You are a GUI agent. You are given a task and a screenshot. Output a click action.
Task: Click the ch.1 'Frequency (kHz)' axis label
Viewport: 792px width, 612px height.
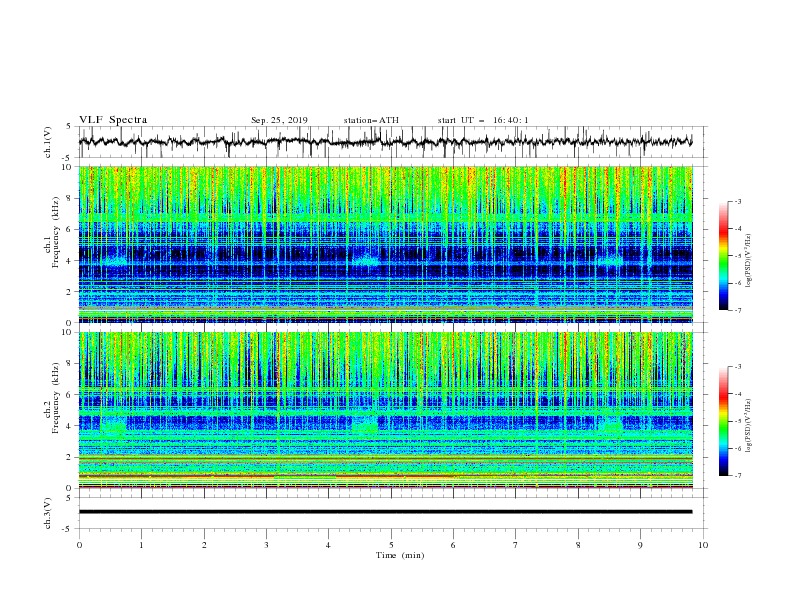pyautogui.click(x=56, y=232)
